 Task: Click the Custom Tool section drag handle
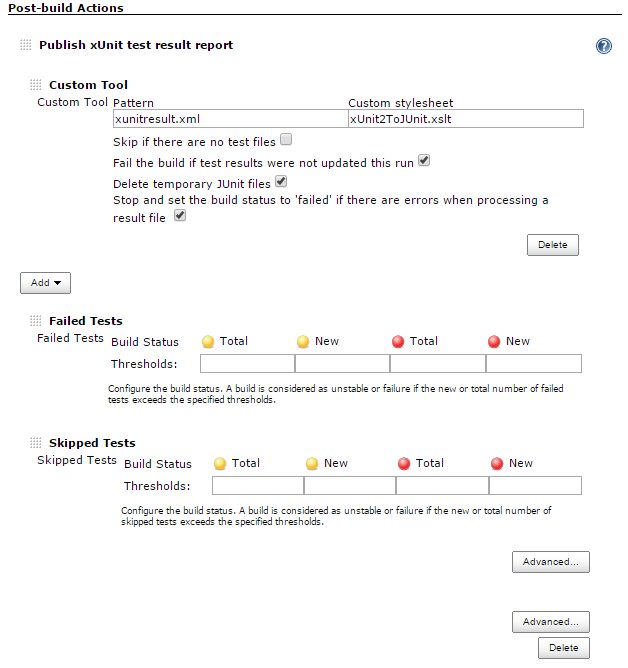click(x=36, y=85)
